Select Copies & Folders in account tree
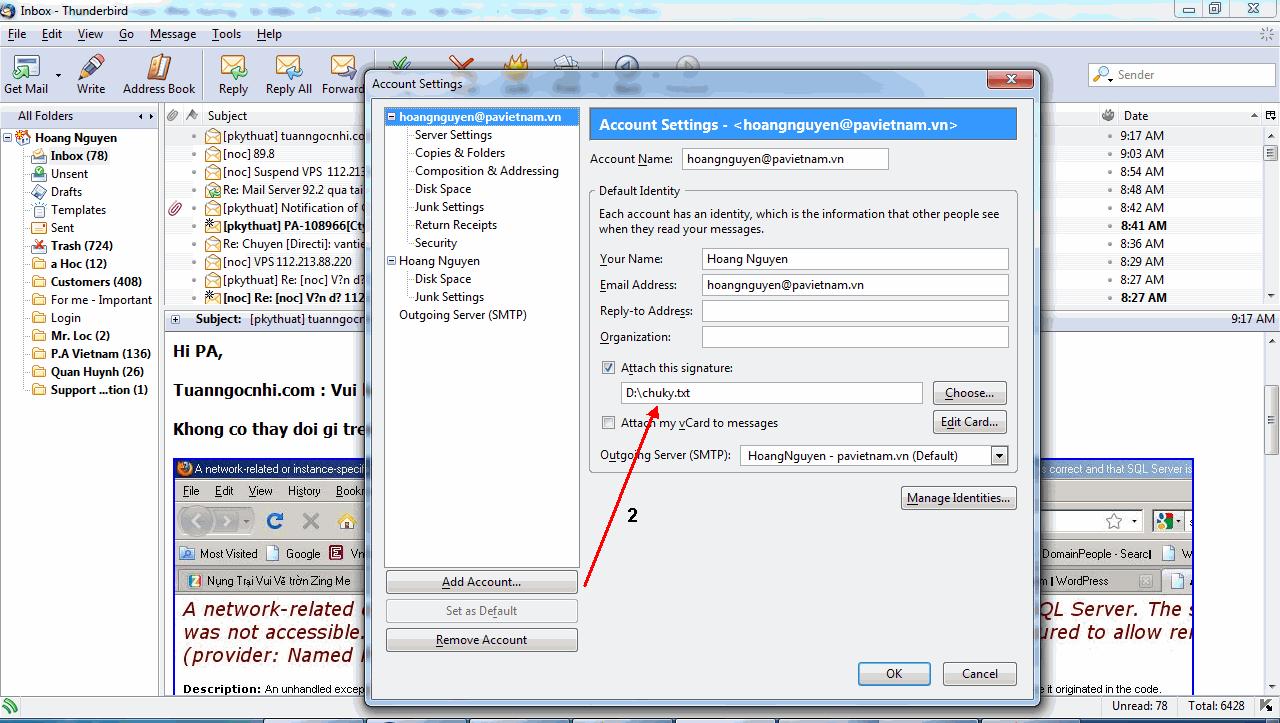This screenshot has width=1280, height=723. pos(460,153)
